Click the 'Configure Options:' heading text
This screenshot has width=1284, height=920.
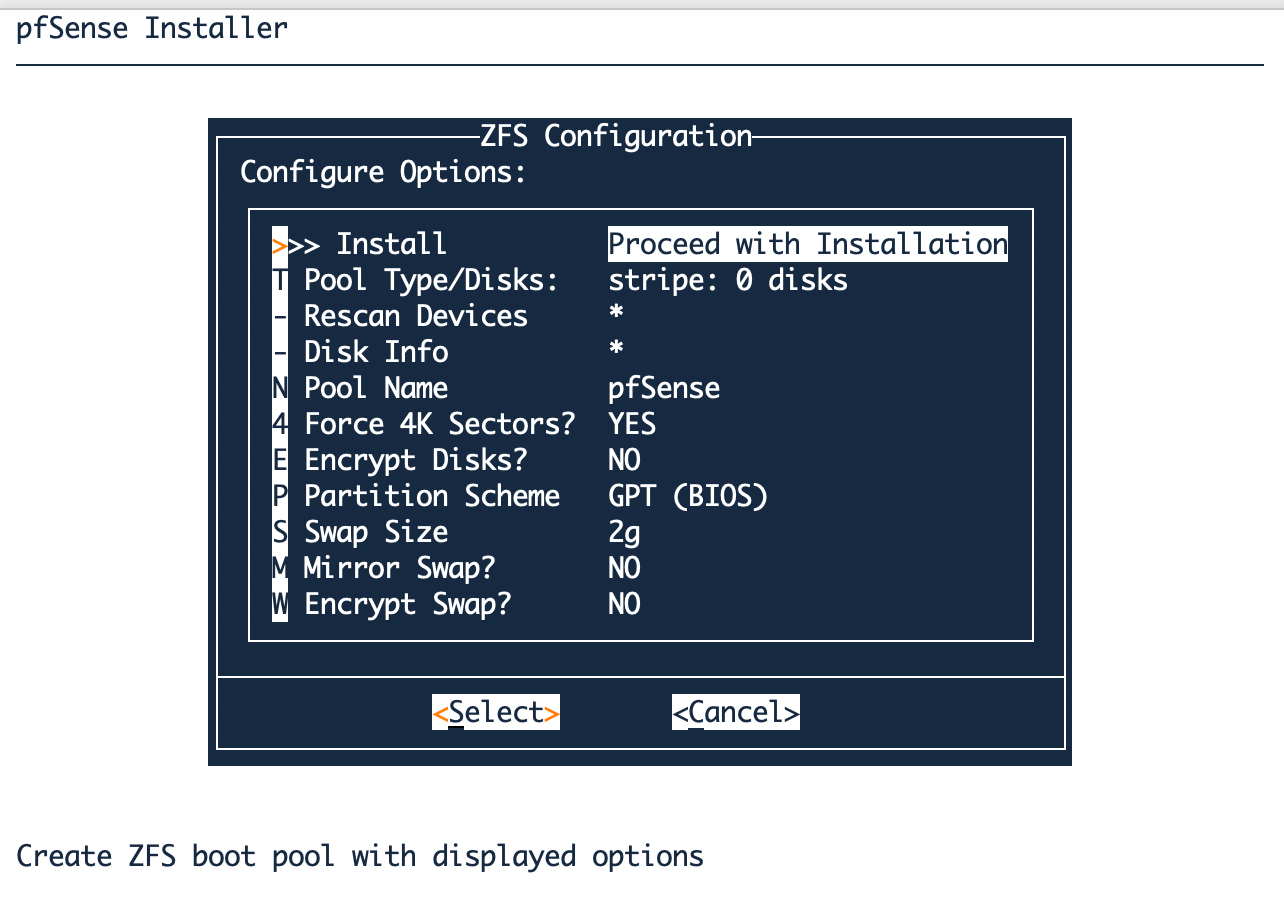[x=384, y=172]
